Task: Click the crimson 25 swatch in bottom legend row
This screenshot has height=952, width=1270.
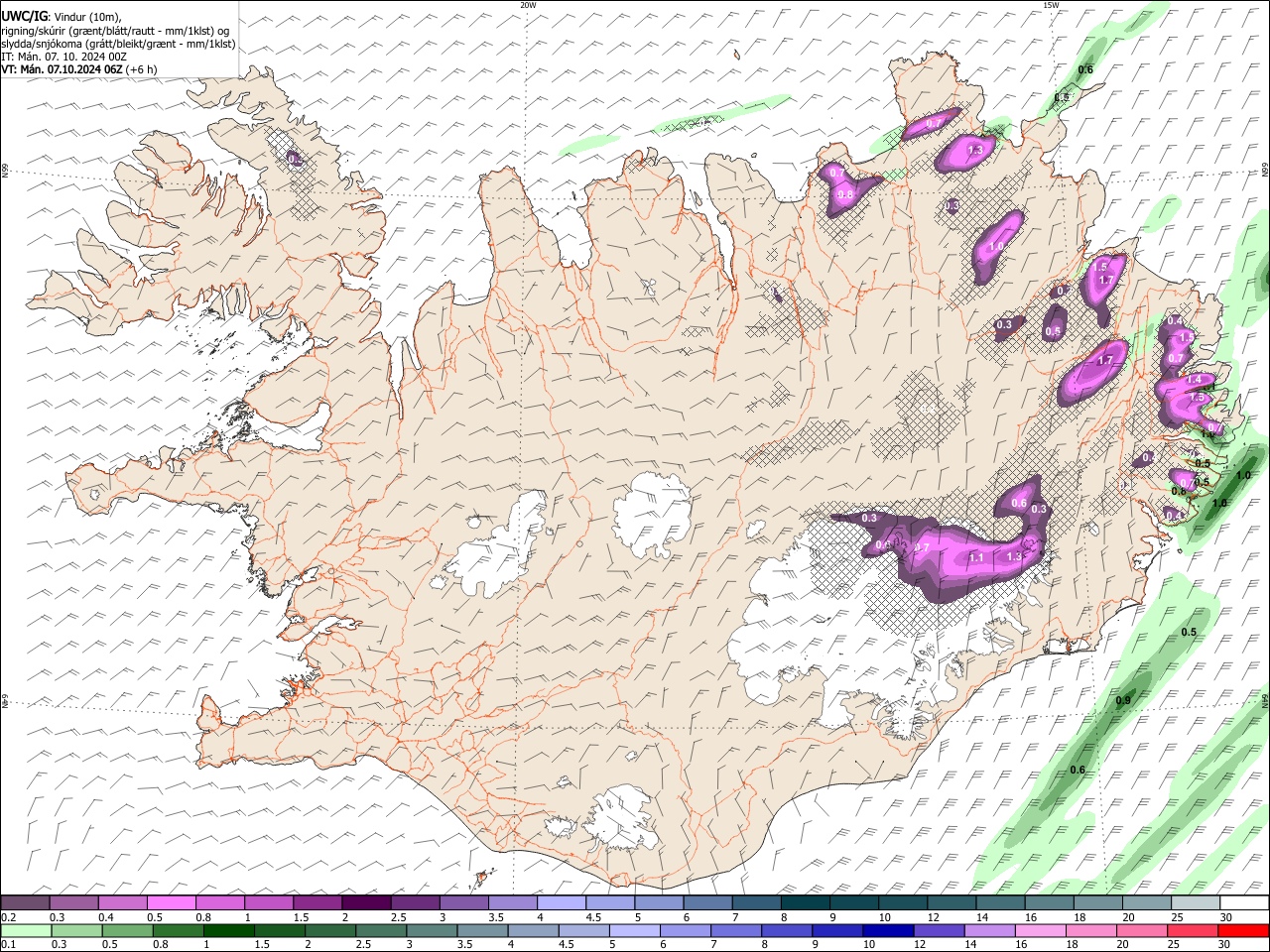Action: tap(1192, 931)
